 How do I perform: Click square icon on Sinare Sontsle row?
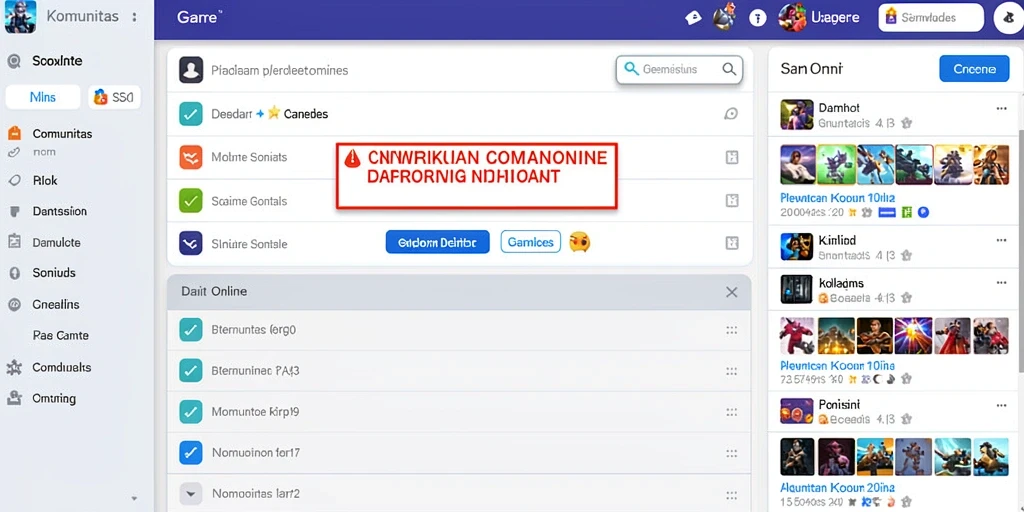point(732,244)
